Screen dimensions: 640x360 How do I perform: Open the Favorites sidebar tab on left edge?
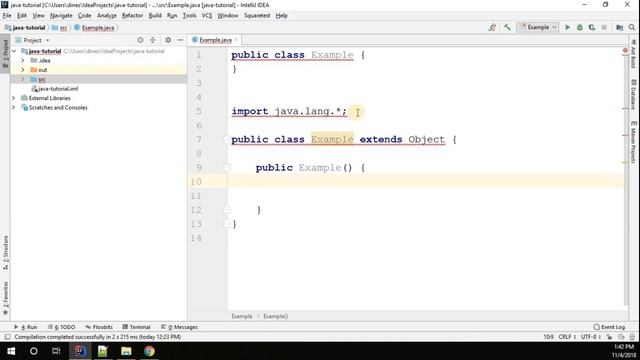(5, 298)
